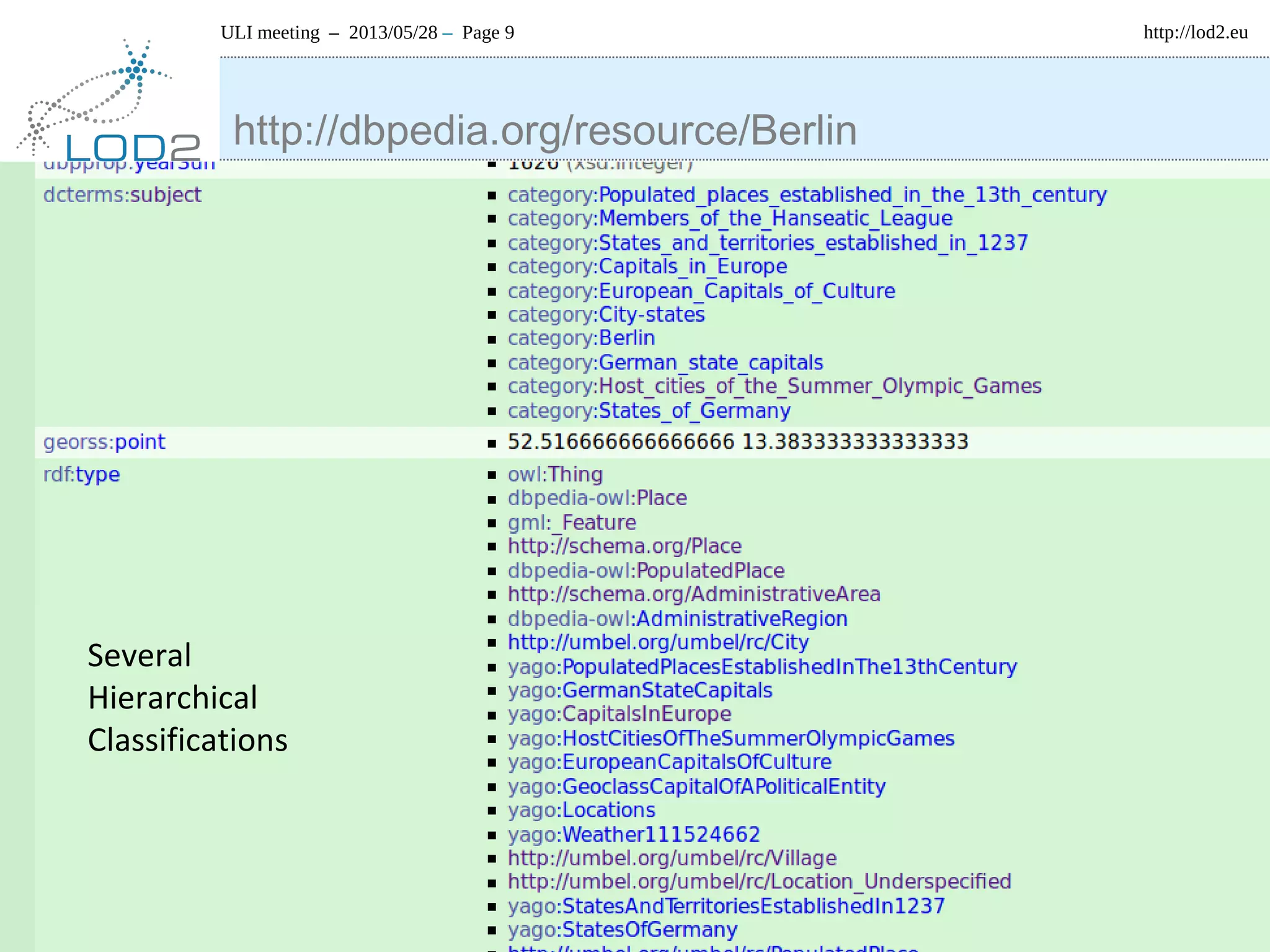Open the dcterms:subject property link

[x=122, y=195]
